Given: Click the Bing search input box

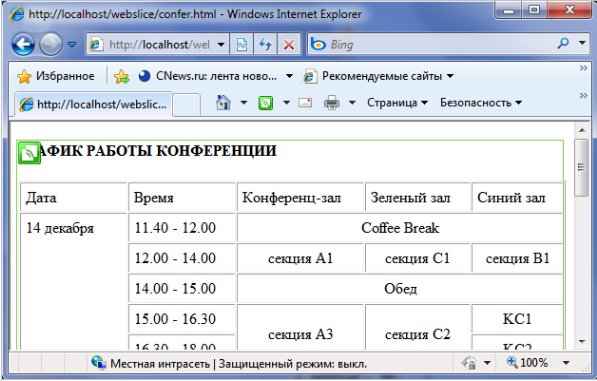Looking at the screenshot, I should (x=430, y=45).
